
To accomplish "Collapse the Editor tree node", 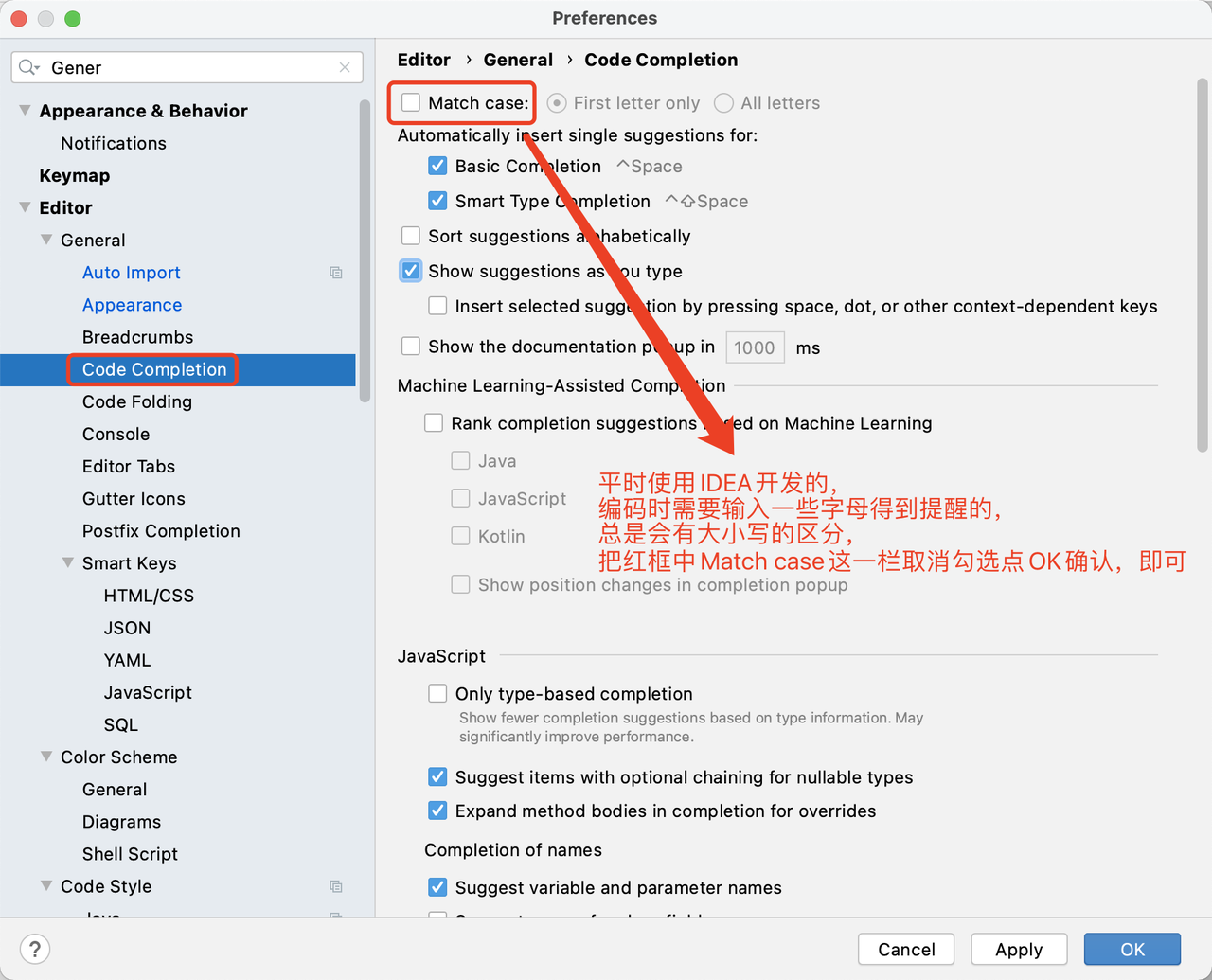I will tap(25, 207).
